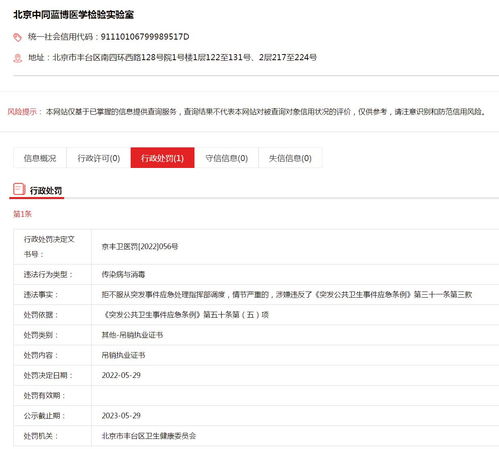Click penalty basis 《突发公共卫生事件应急条例》第五十条
499x449 pixels.
pyautogui.click(x=185, y=315)
